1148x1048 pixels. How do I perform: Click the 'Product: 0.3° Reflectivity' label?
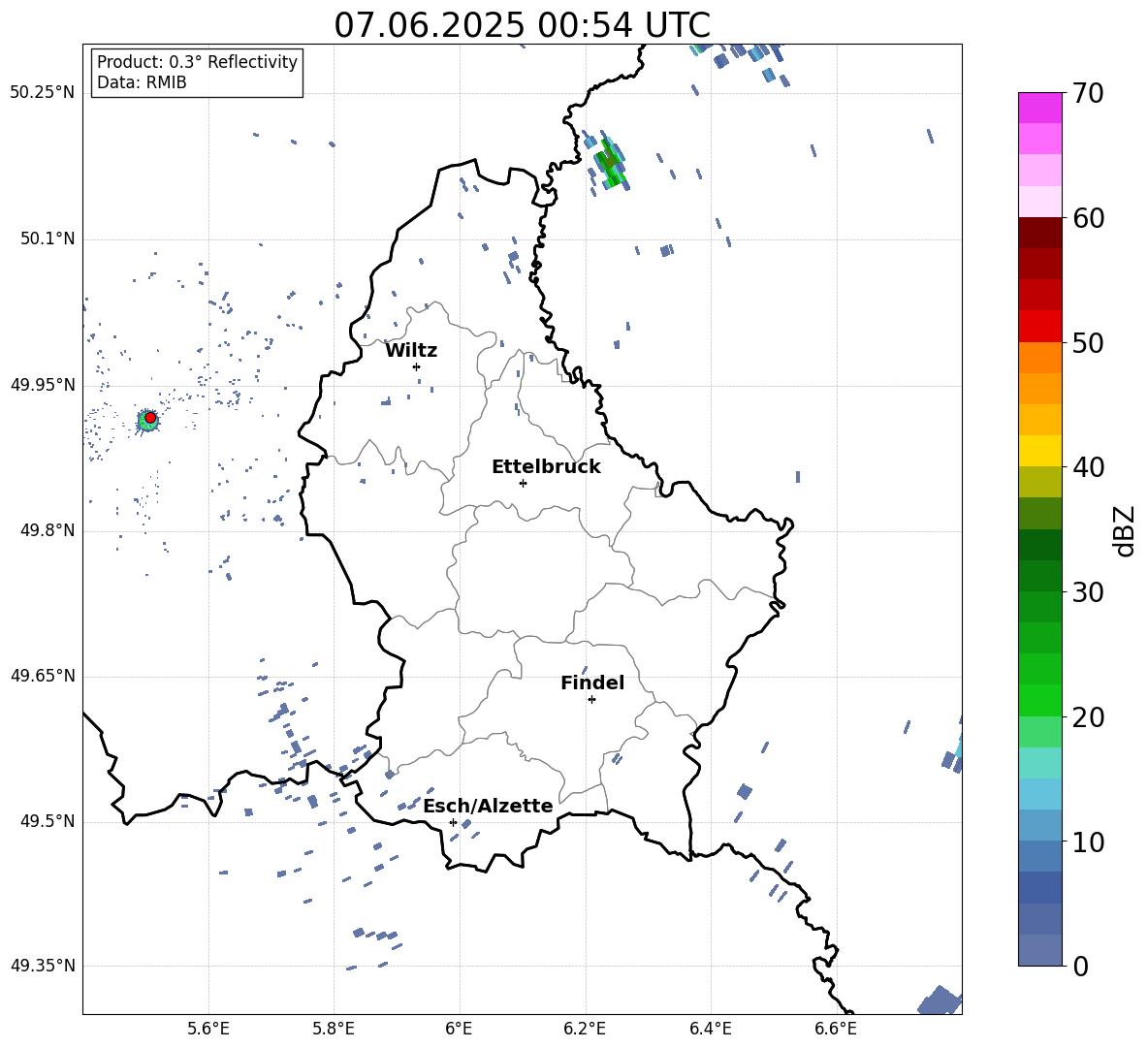pos(197,61)
